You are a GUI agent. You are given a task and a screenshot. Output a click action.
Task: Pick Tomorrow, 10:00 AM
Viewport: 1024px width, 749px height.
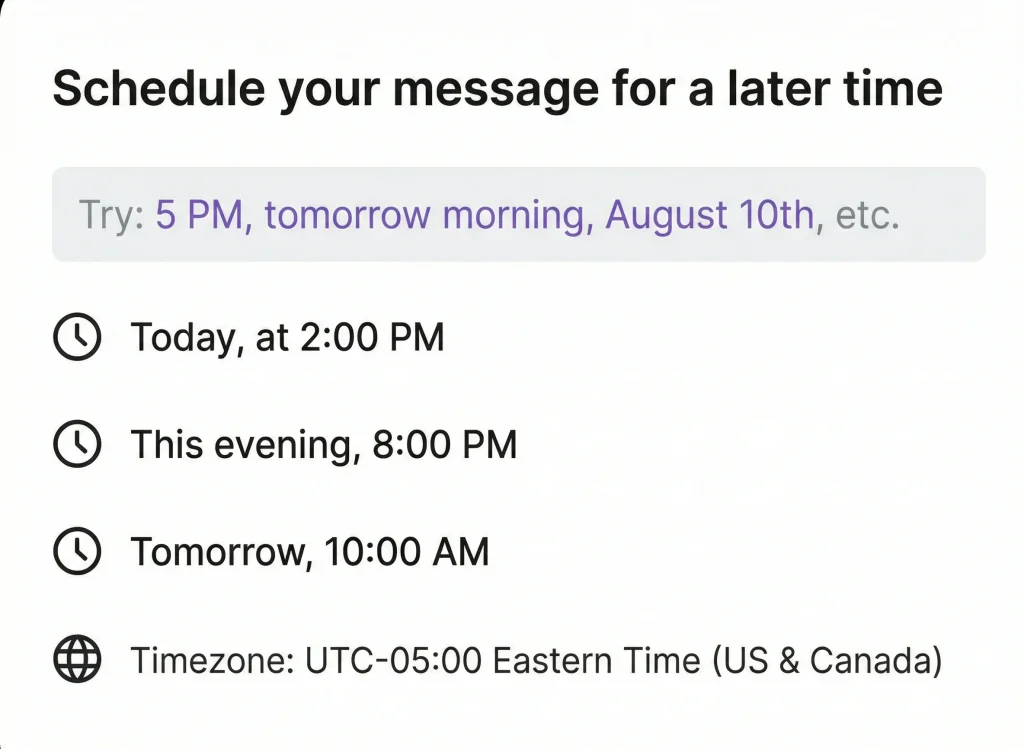pyautogui.click(x=310, y=552)
